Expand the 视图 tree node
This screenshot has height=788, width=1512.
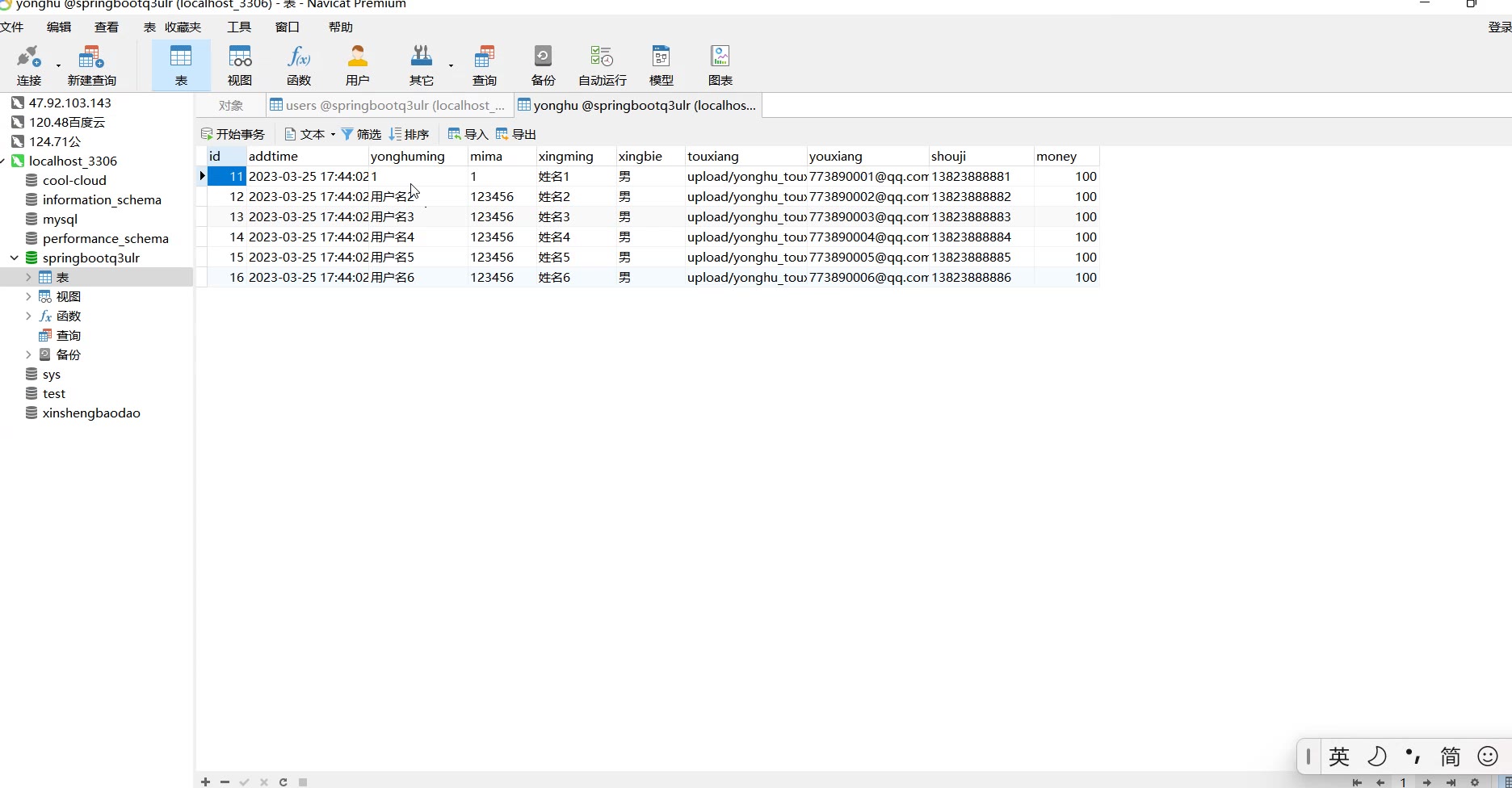(28, 296)
